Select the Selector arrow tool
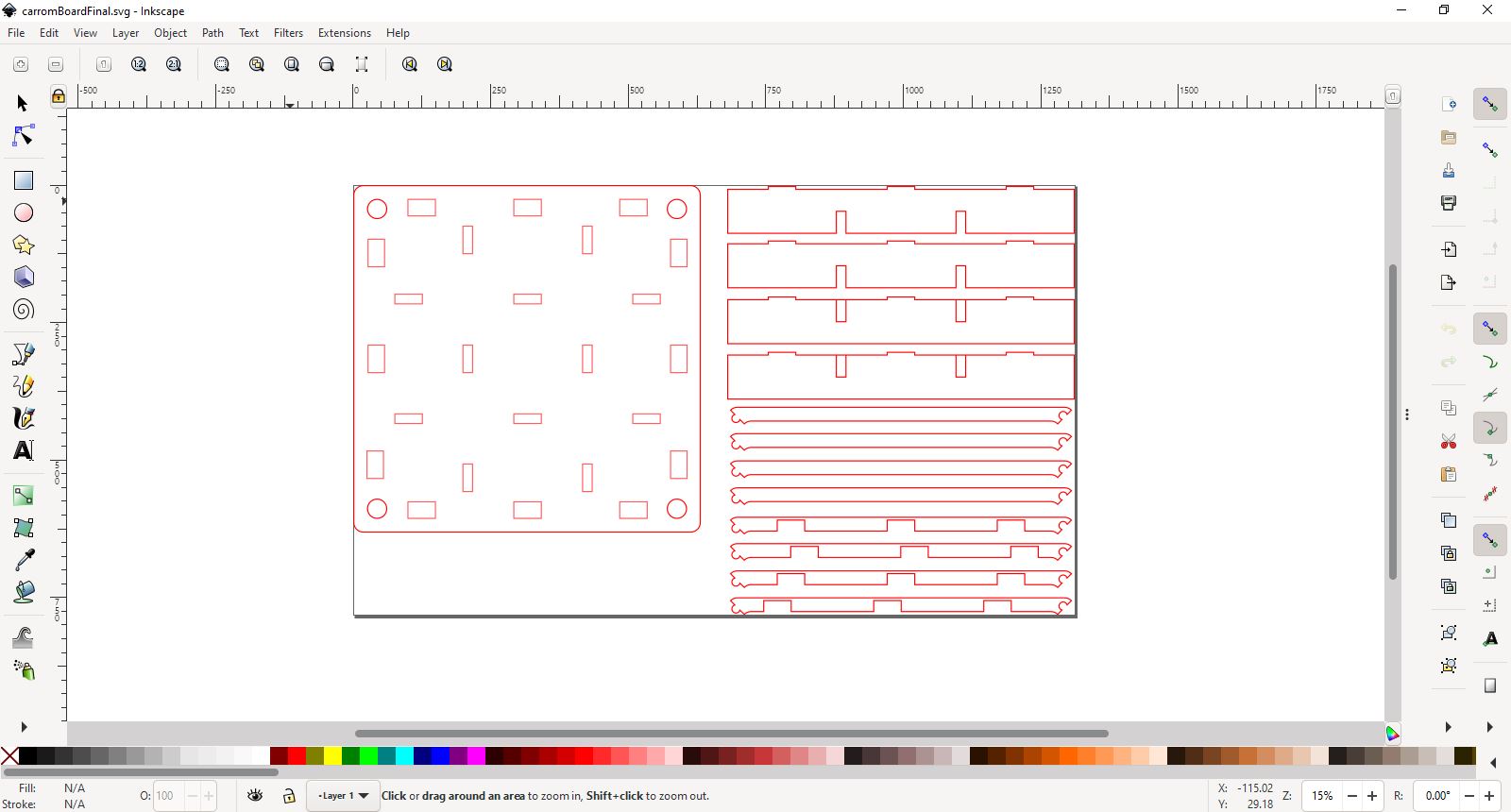Screen dimensions: 1511x812 click(23, 103)
